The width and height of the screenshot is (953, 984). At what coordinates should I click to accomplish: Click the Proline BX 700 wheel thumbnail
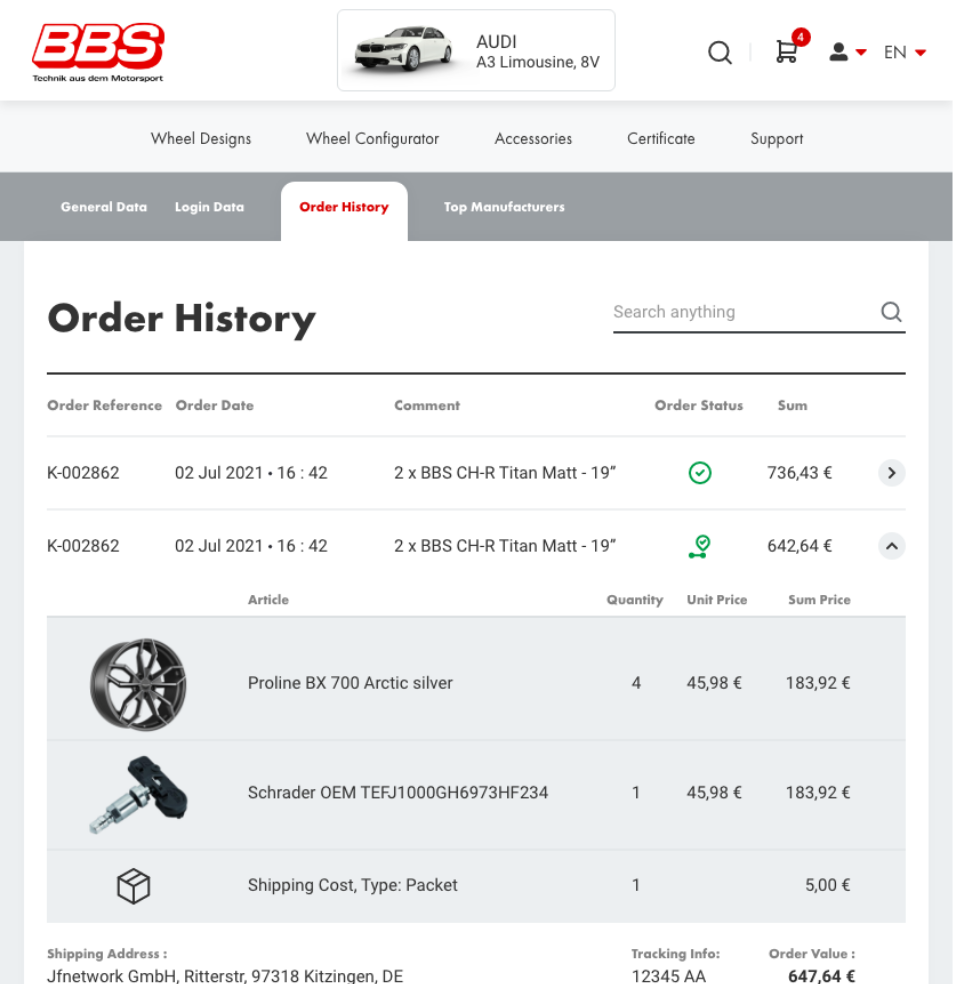coord(138,684)
